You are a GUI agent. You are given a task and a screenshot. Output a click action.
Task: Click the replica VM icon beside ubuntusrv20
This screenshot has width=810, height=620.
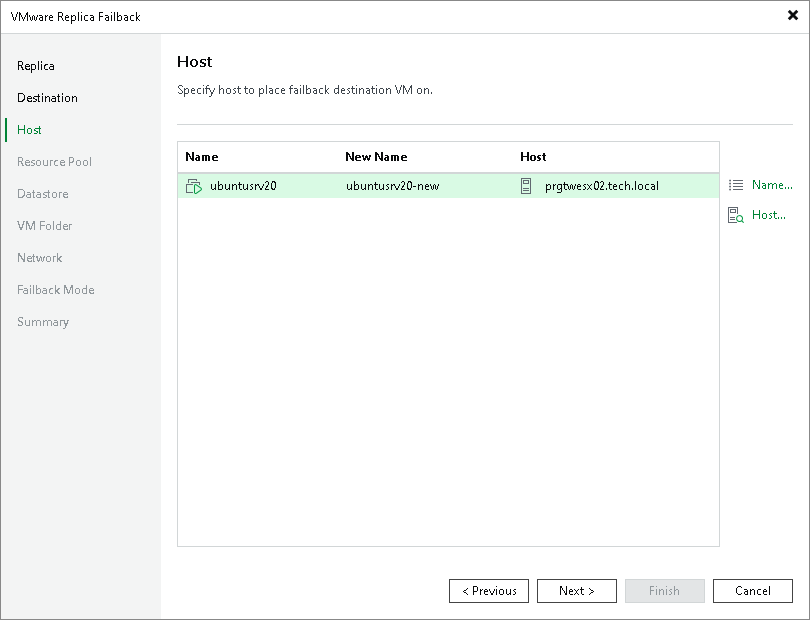pos(194,186)
